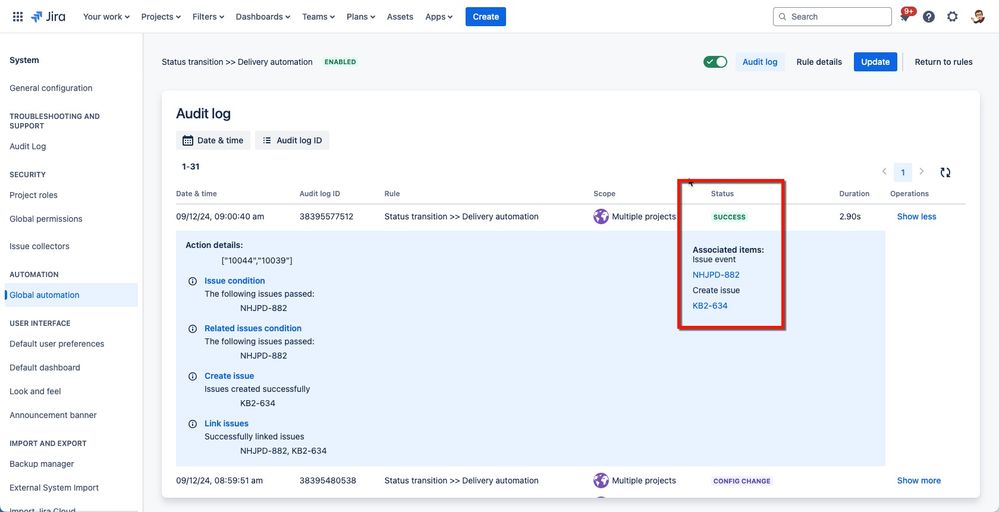Click Return to rules
Image resolution: width=999 pixels, height=512 pixels.
tap(944, 62)
